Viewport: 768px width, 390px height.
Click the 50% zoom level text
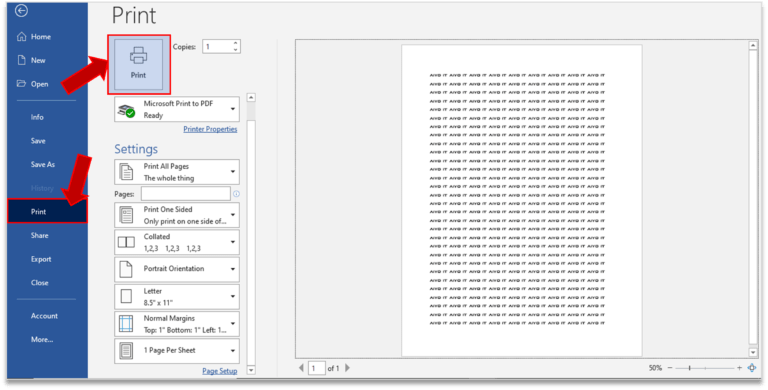coord(655,368)
